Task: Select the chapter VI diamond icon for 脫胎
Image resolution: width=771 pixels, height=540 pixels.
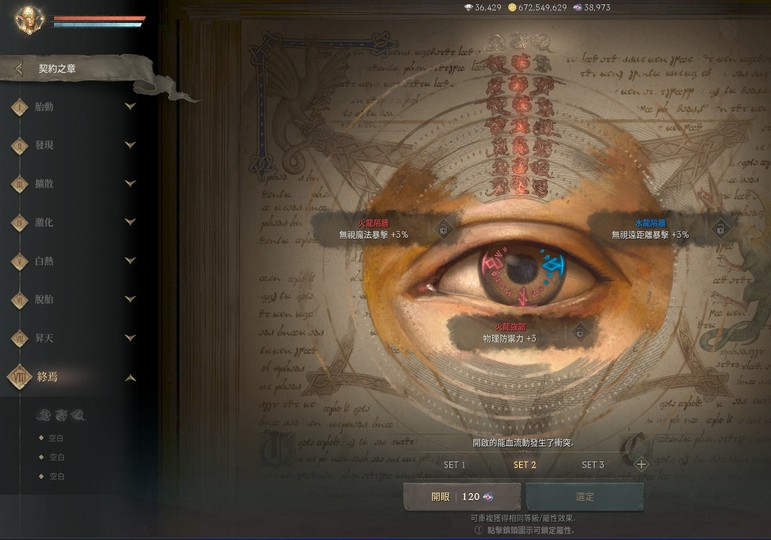Action: pos(20,300)
